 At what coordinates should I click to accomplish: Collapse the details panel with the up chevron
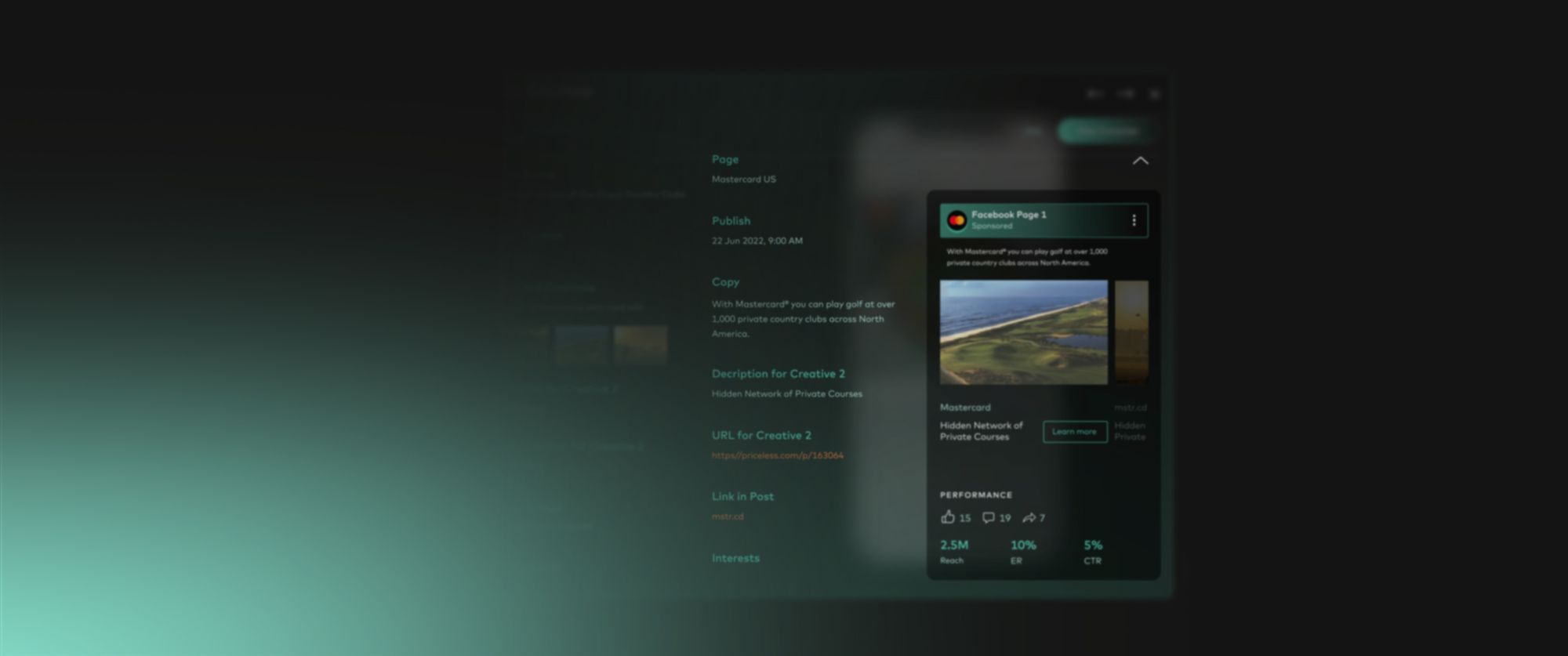1140,161
